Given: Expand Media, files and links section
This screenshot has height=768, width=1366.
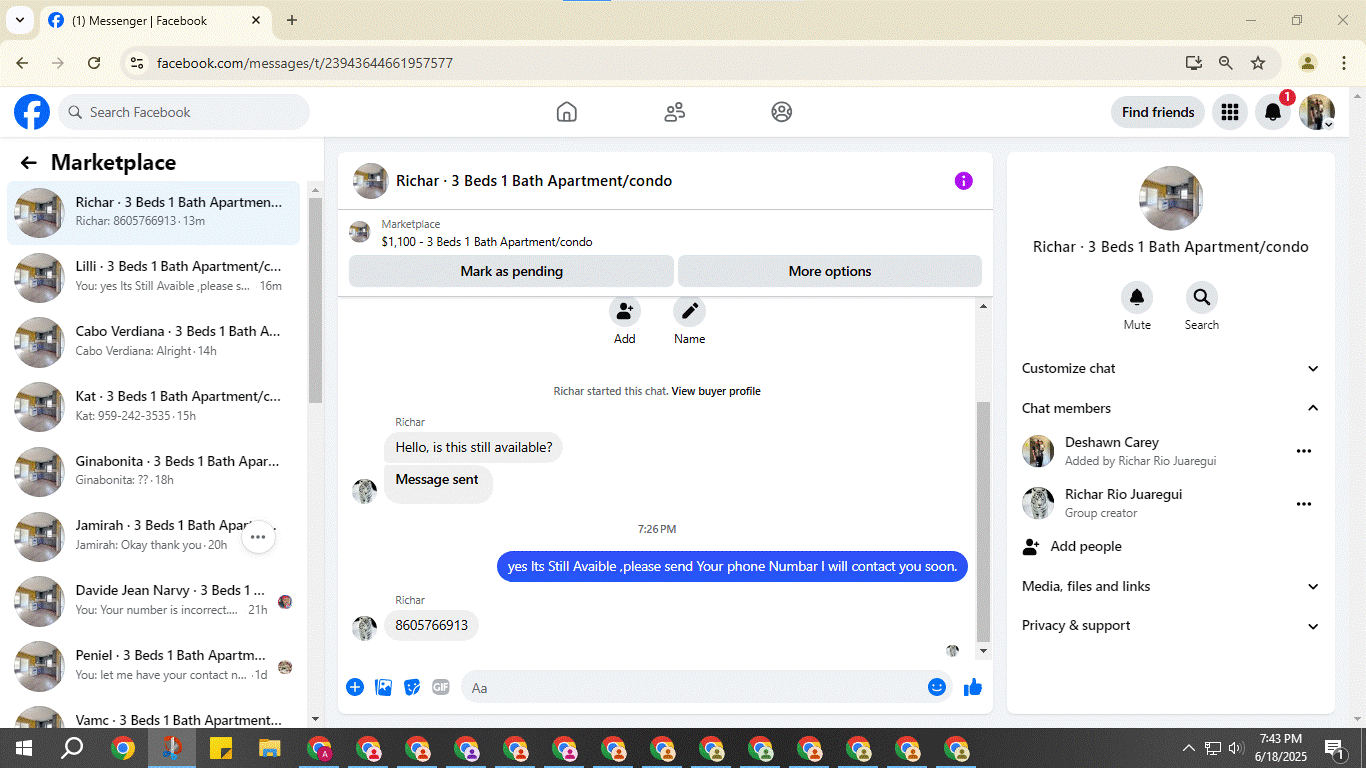Looking at the screenshot, I should coord(1171,586).
